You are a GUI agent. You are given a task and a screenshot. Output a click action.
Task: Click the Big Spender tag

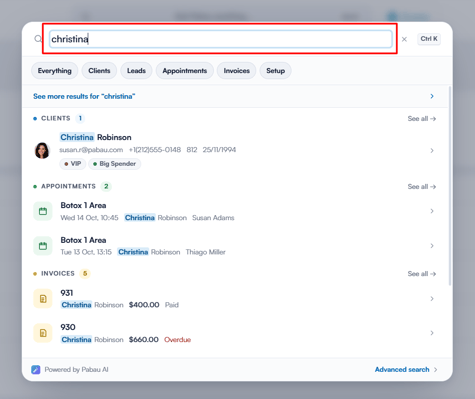click(x=114, y=164)
